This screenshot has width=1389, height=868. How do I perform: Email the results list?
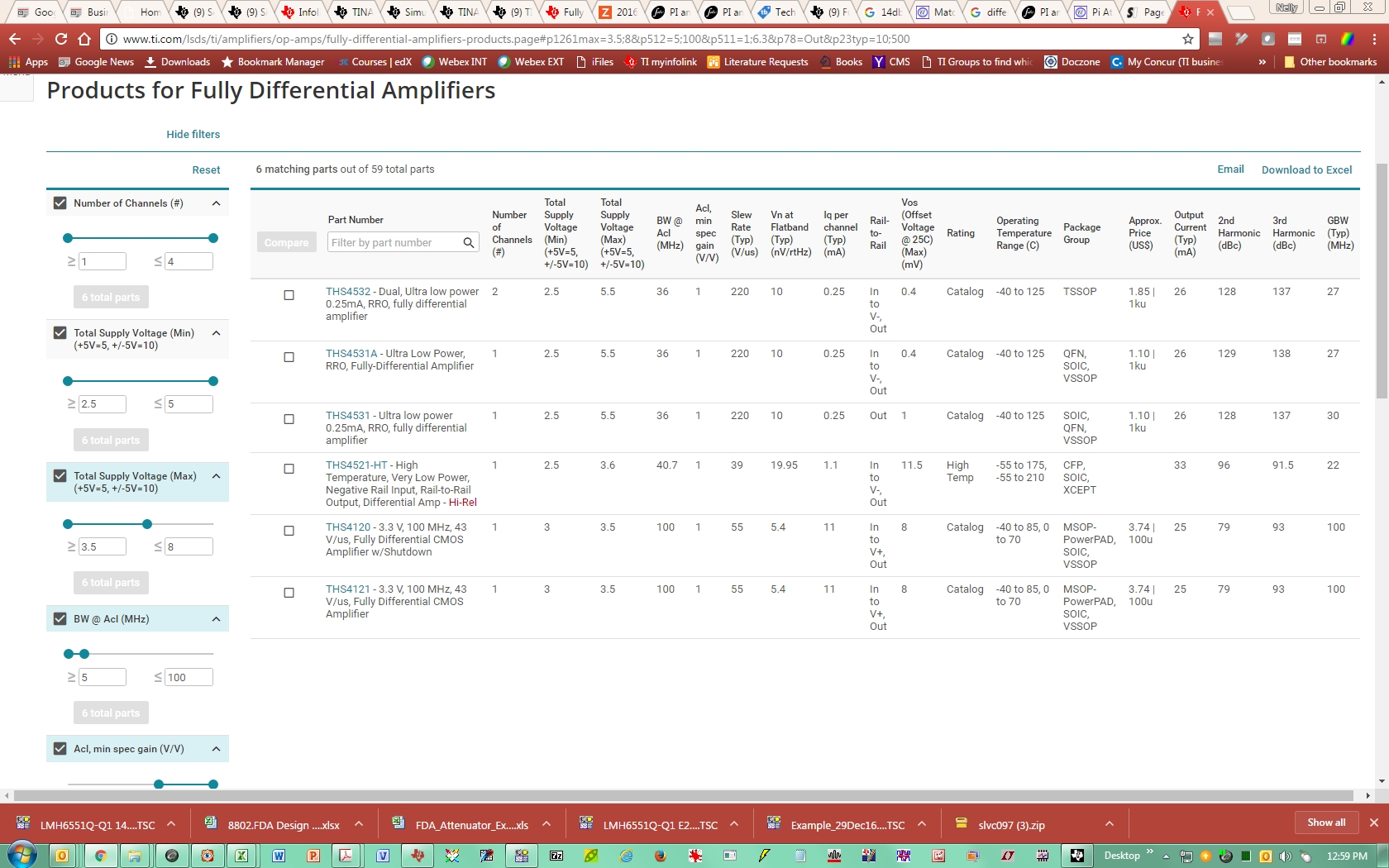coord(1230,169)
